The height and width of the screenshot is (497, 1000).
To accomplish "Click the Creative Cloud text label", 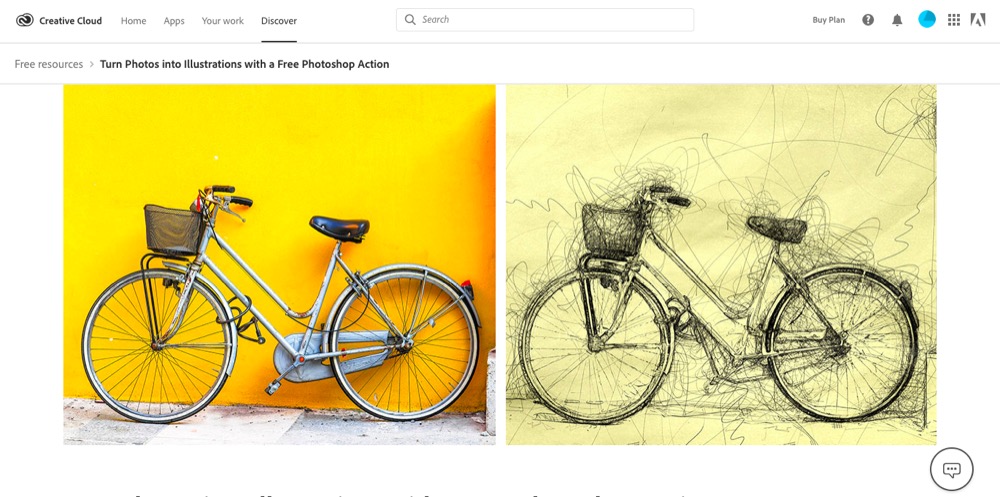I will tap(70, 20).
